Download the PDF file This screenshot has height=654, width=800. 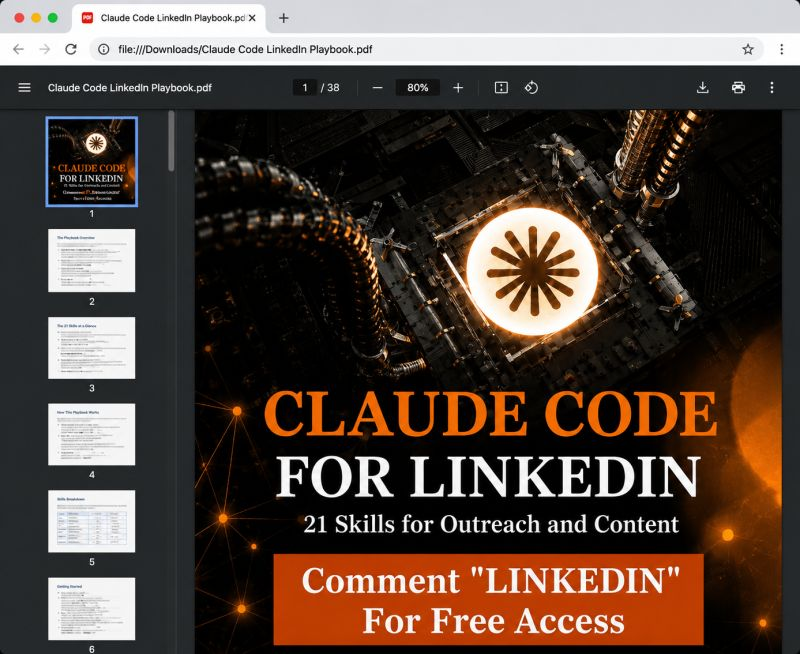pos(703,88)
